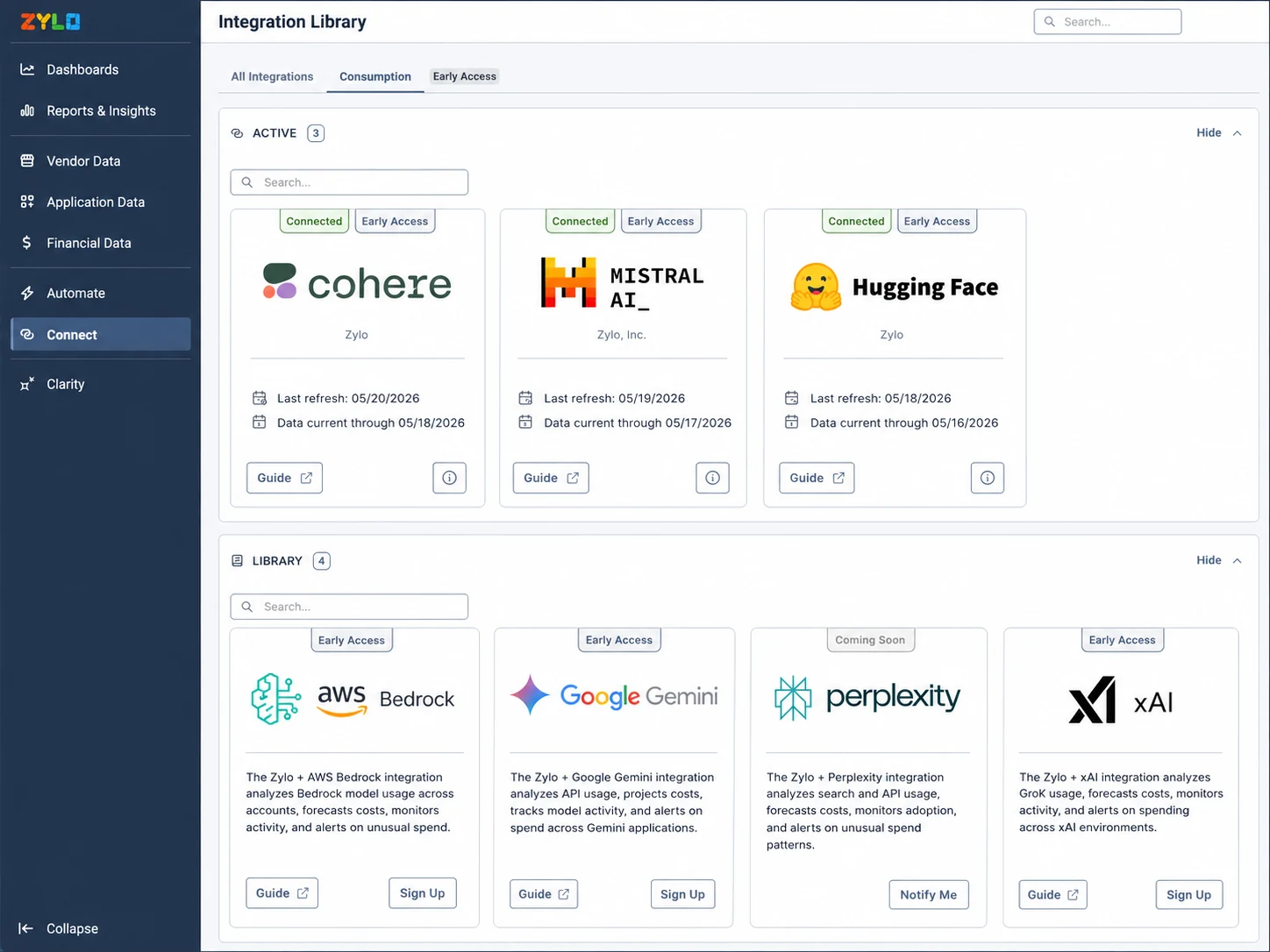The width and height of the screenshot is (1270, 952).
Task: Sign up for xAI integration
Action: pos(1189,895)
